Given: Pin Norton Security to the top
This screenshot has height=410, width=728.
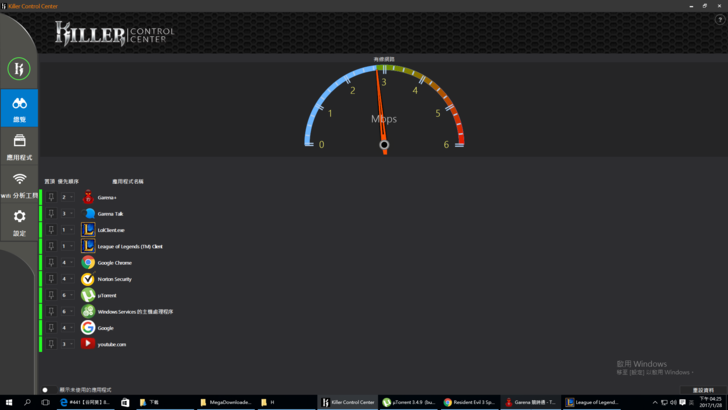Looking at the screenshot, I should 51,279.
